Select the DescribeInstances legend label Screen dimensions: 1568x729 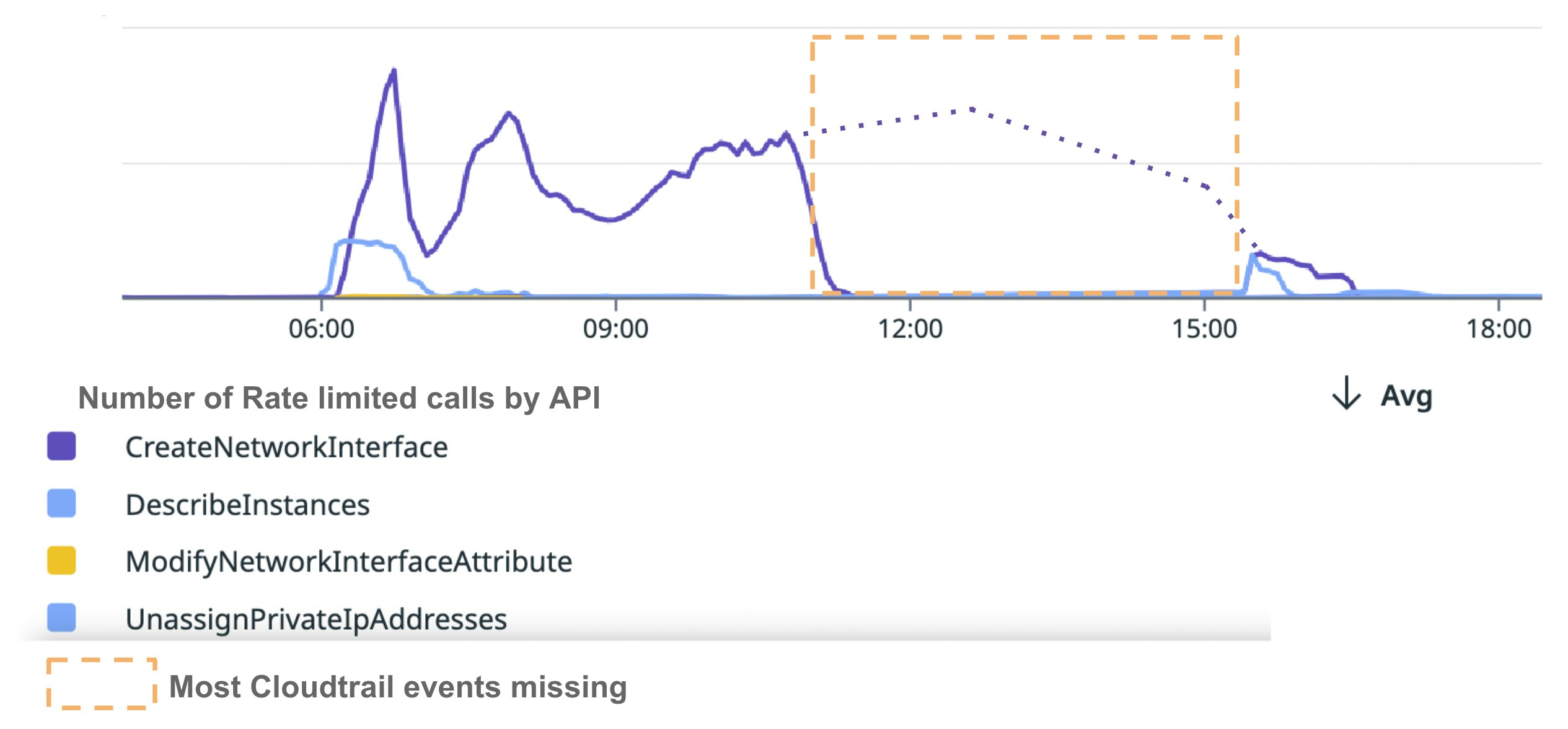pyautogui.click(x=247, y=505)
